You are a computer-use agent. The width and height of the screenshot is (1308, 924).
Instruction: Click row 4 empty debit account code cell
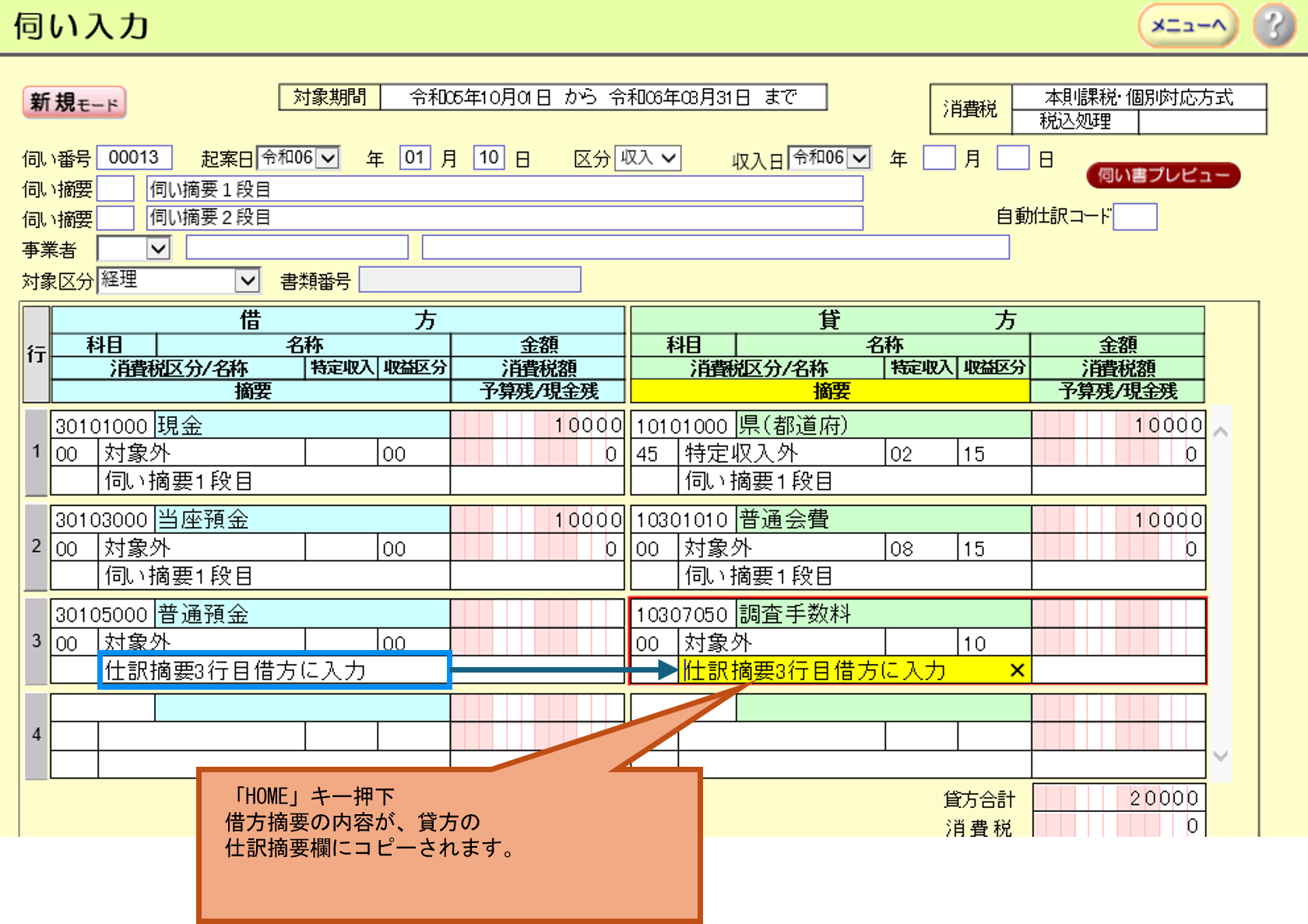click(x=103, y=708)
